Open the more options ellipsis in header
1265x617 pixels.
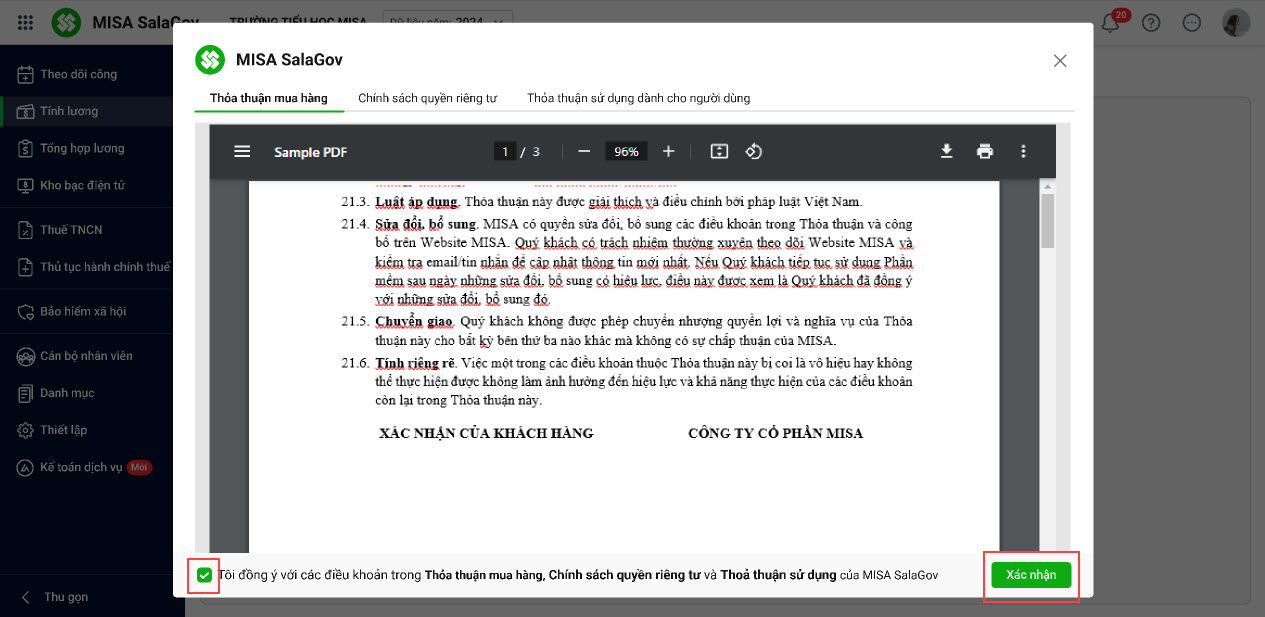[1191, 23]
